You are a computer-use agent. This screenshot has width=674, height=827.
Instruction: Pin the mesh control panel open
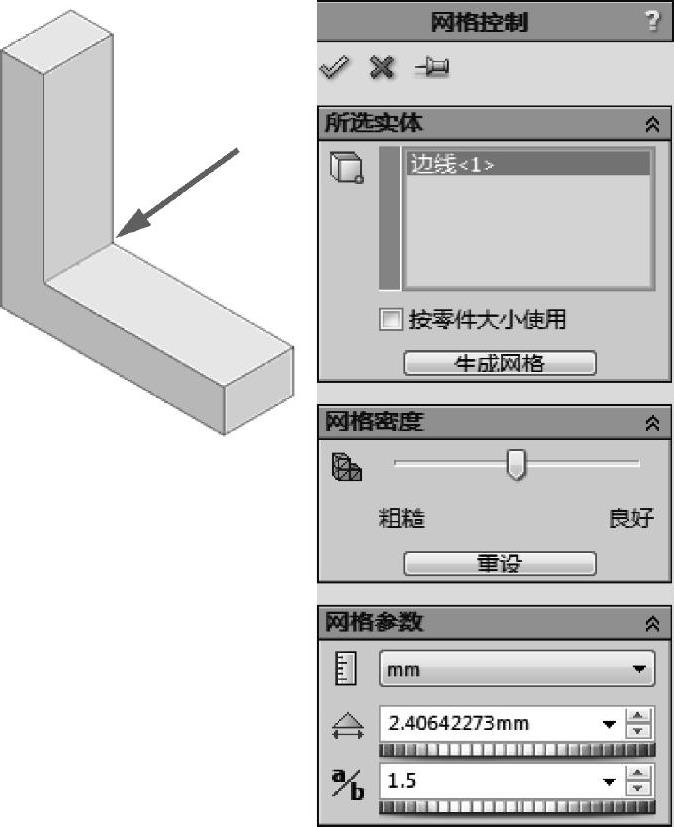point(432,68)
